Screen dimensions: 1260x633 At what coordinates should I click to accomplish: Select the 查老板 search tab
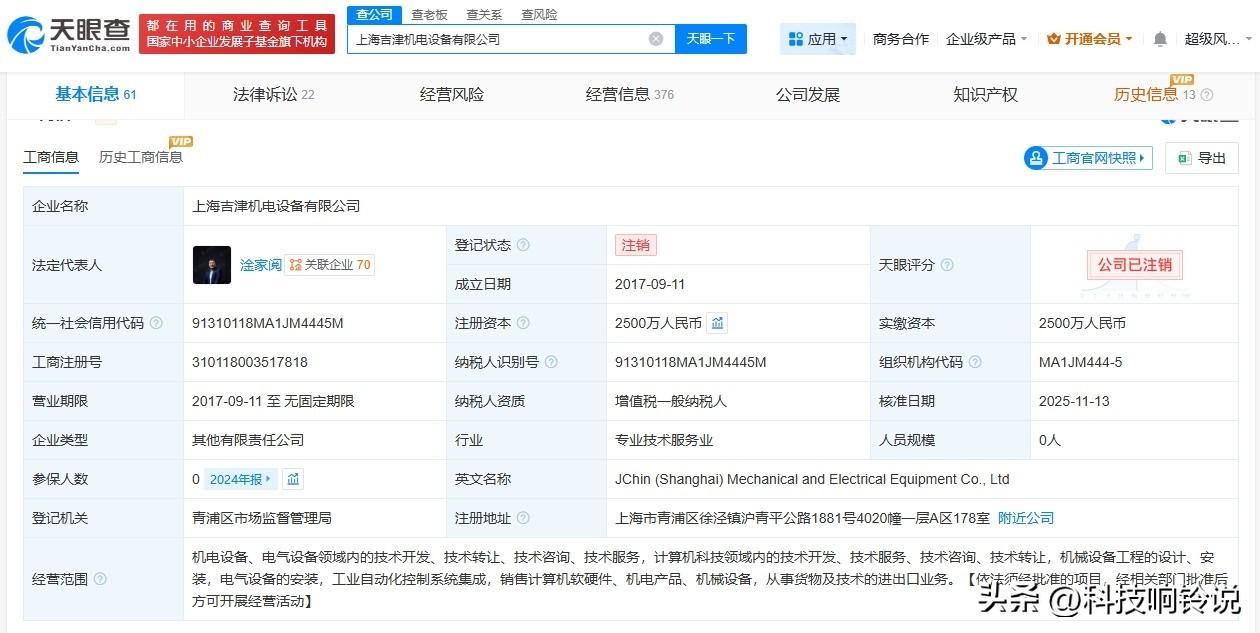(x=429, y=14)
